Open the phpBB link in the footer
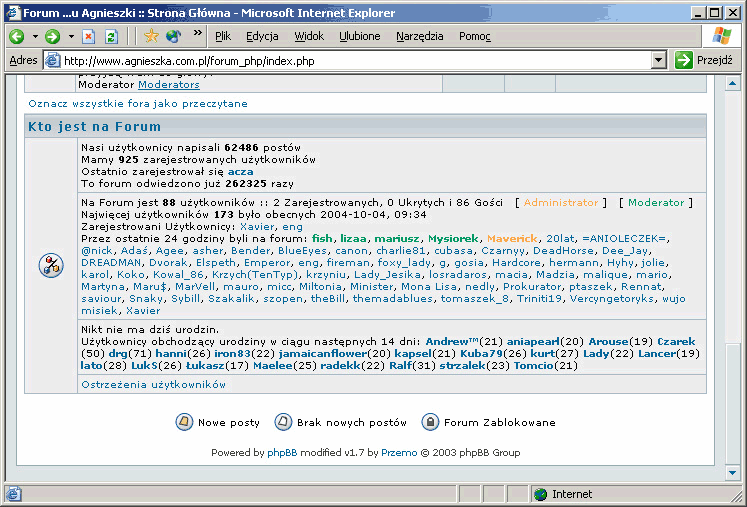Screen dimensions: 747x507 tap(282, 453)
